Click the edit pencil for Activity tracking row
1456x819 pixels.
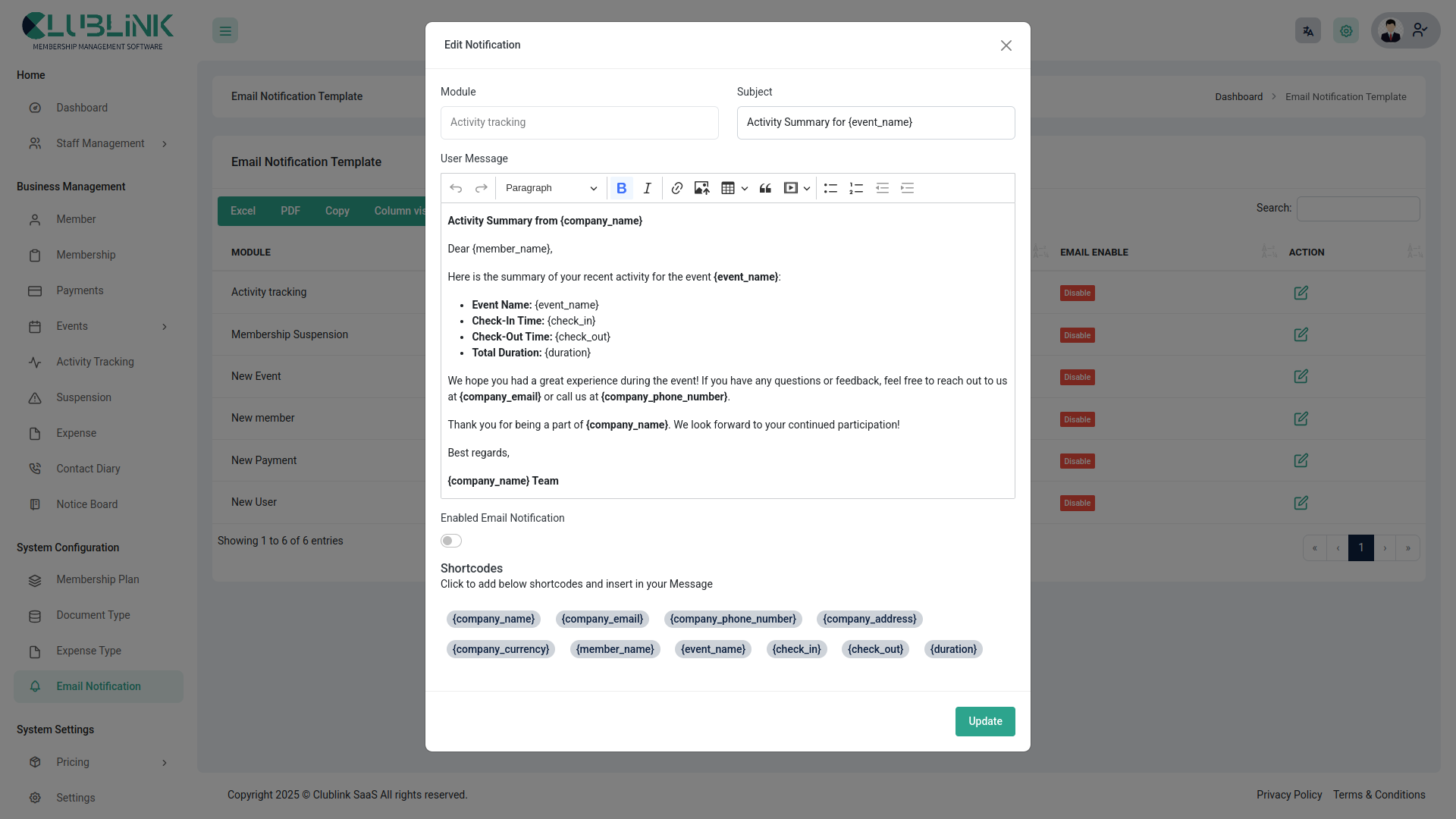[x=1301, y=293]
